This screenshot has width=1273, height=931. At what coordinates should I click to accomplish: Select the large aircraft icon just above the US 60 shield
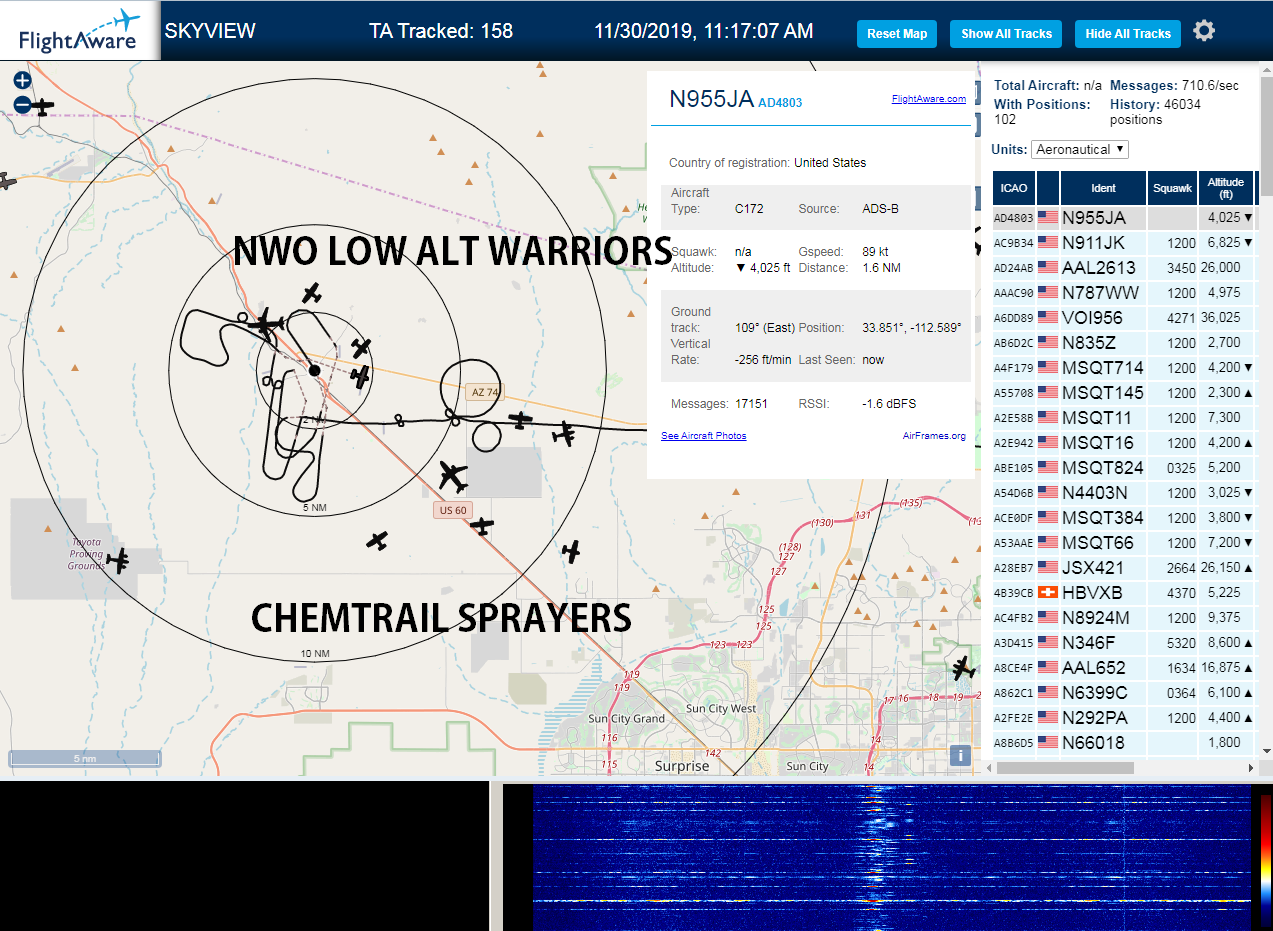click(453, 477)
